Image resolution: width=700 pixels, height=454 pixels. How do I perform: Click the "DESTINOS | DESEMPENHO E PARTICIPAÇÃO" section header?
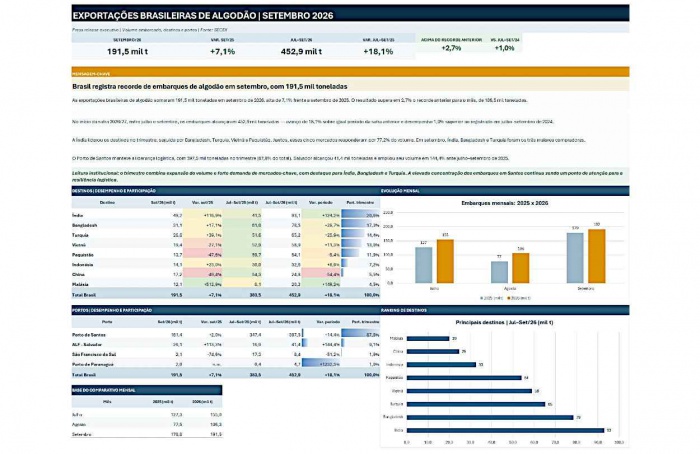click(225, 191)
